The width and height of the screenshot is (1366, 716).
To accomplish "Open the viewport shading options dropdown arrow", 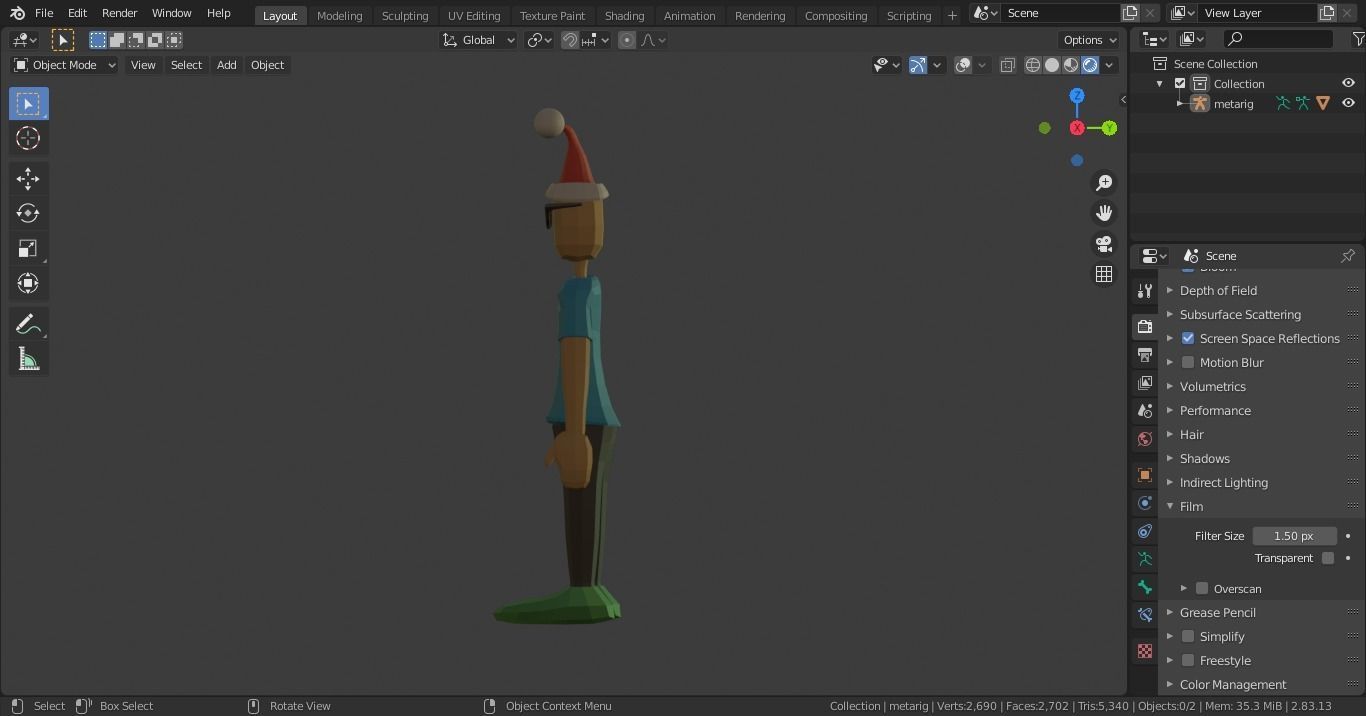I will tap(1109, 65).
